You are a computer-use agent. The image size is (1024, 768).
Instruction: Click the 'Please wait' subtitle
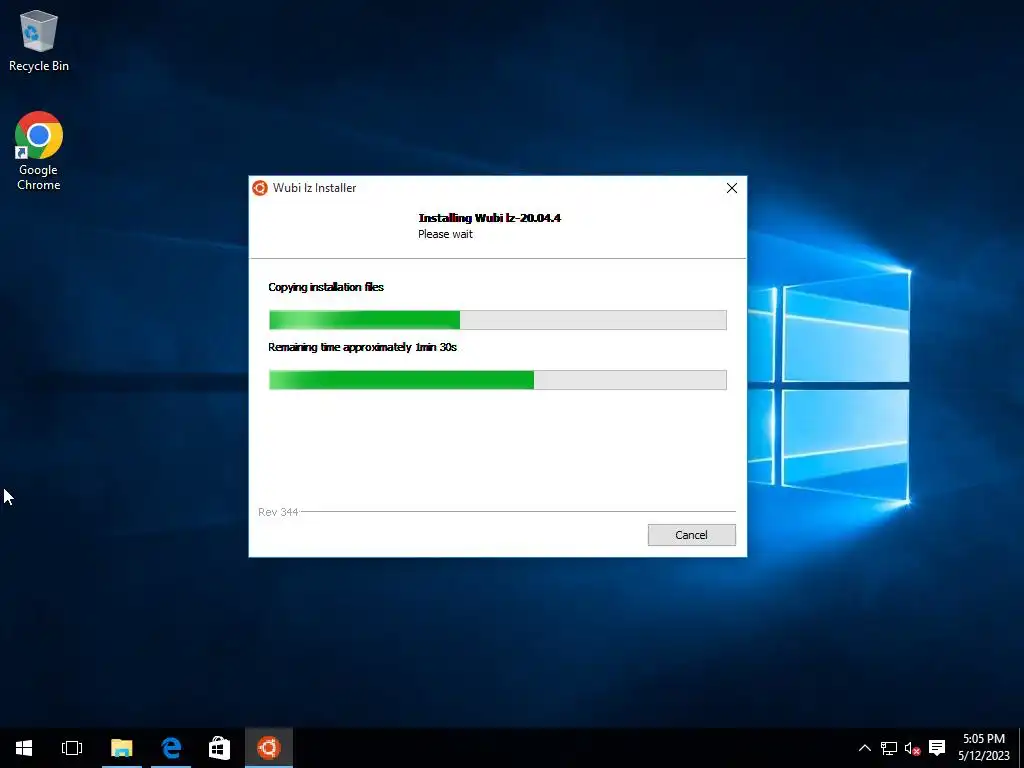[445, 234]
